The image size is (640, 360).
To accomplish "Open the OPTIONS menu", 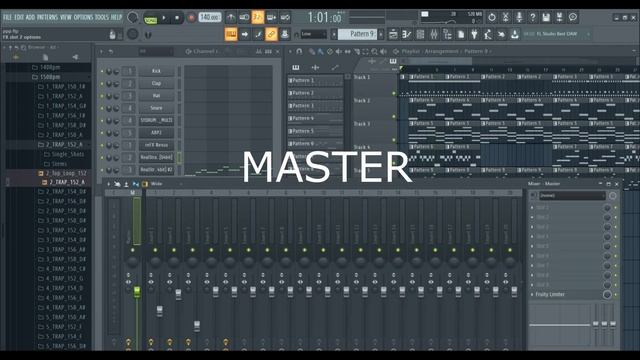I will 84,18.
